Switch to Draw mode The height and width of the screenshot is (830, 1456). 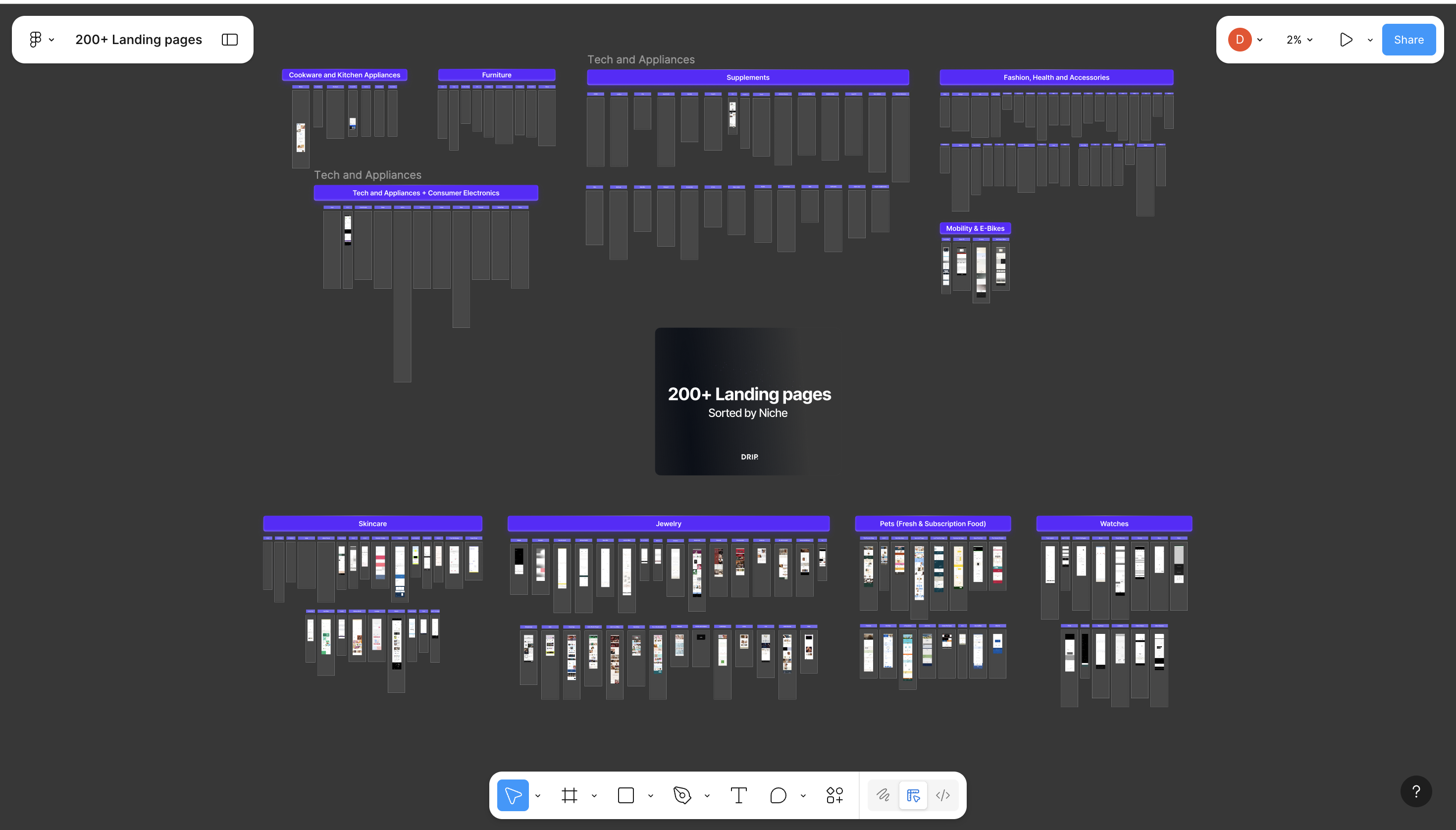point(883,795)
